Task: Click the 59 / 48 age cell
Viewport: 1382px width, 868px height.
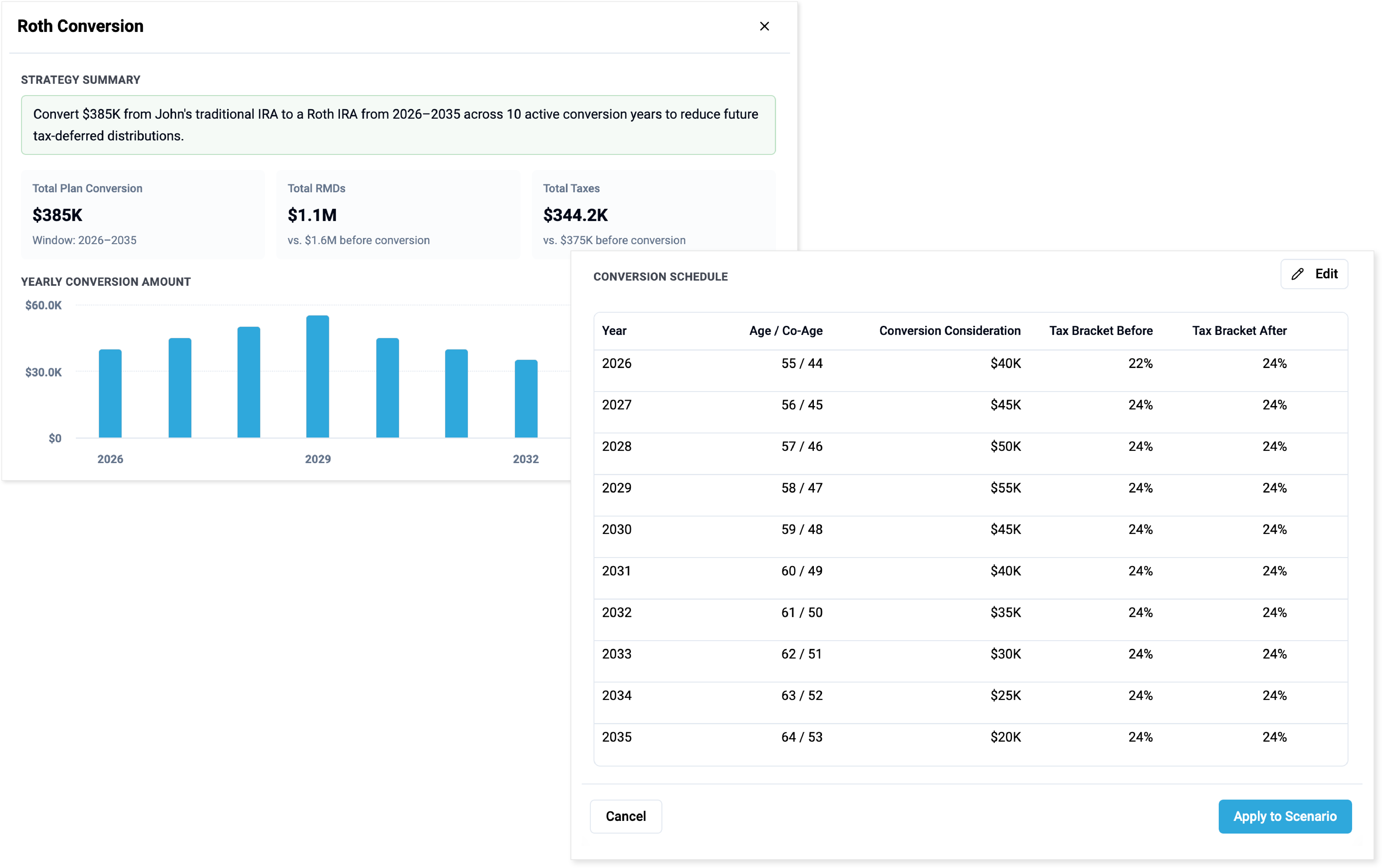Action: [x=802, y=529]
